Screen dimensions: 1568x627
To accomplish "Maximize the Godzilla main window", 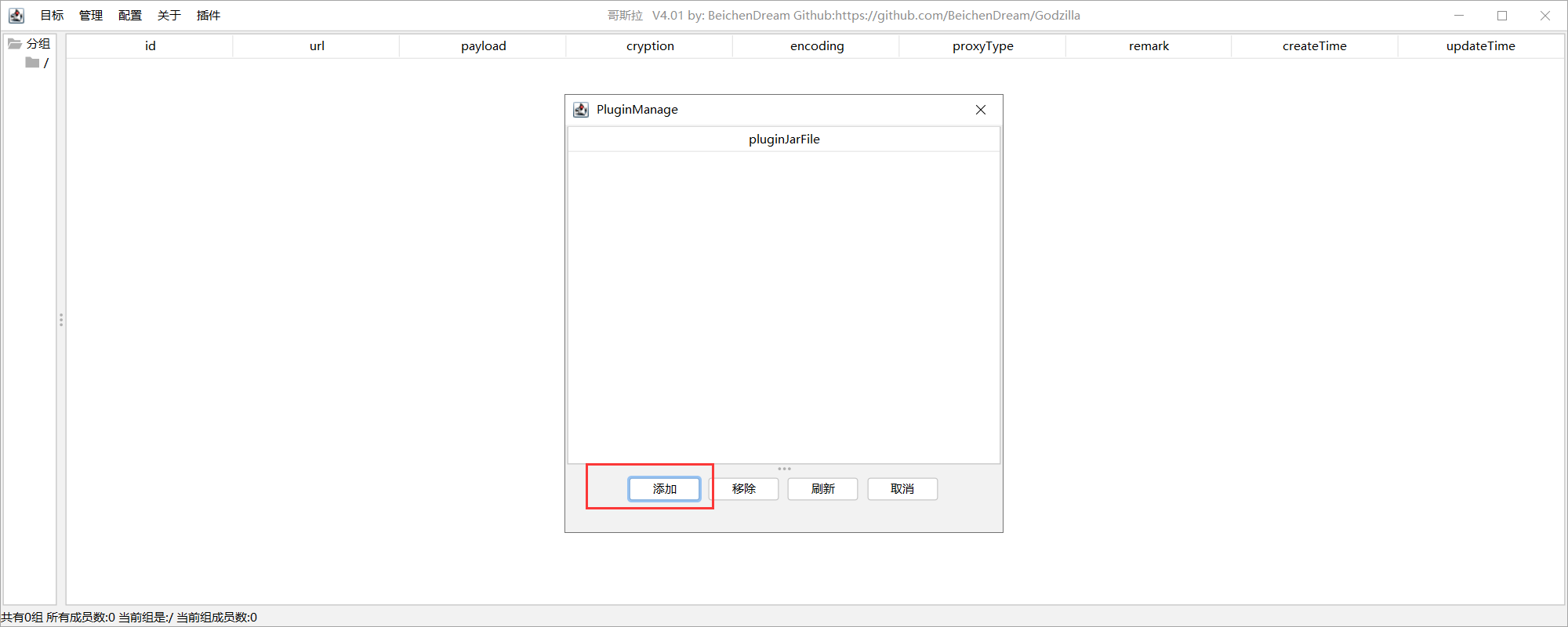I will (x=1502, y=16).
